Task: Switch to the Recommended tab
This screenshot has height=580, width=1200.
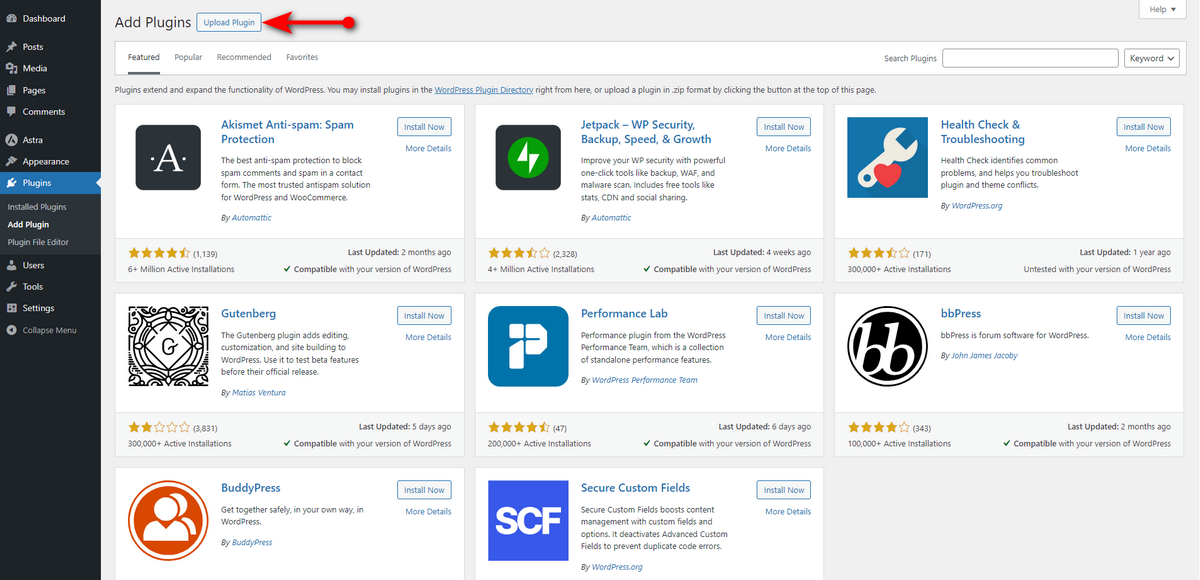Action: coord(244,57)
